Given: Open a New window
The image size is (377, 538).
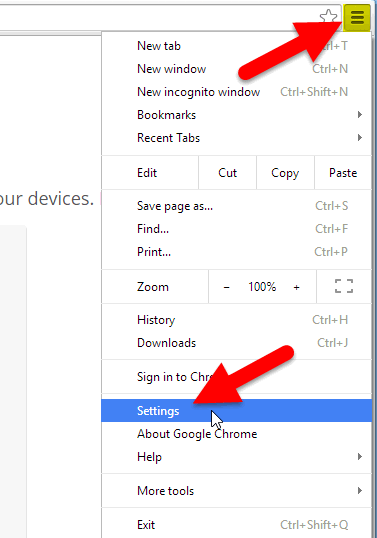Looking at the screenshot, I should pyautogui.click(x=237, y=69).
